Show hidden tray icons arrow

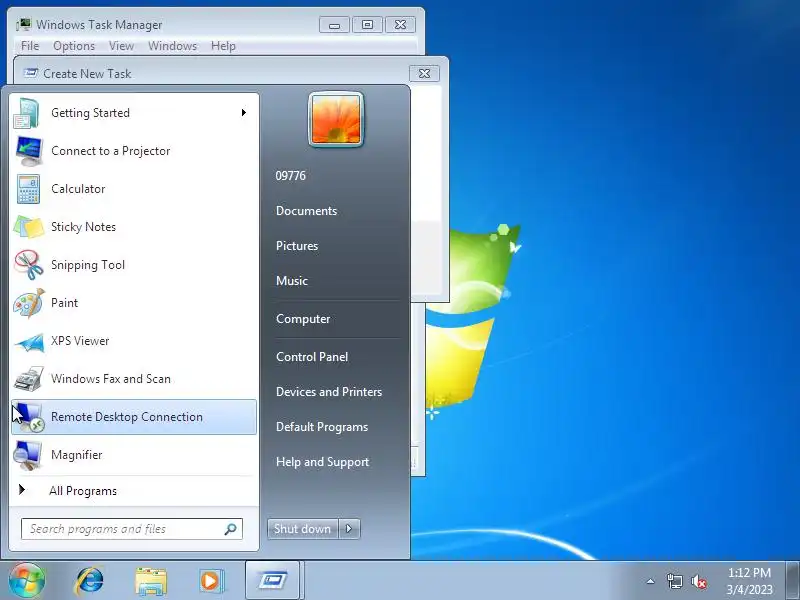[x=650, y=581]
